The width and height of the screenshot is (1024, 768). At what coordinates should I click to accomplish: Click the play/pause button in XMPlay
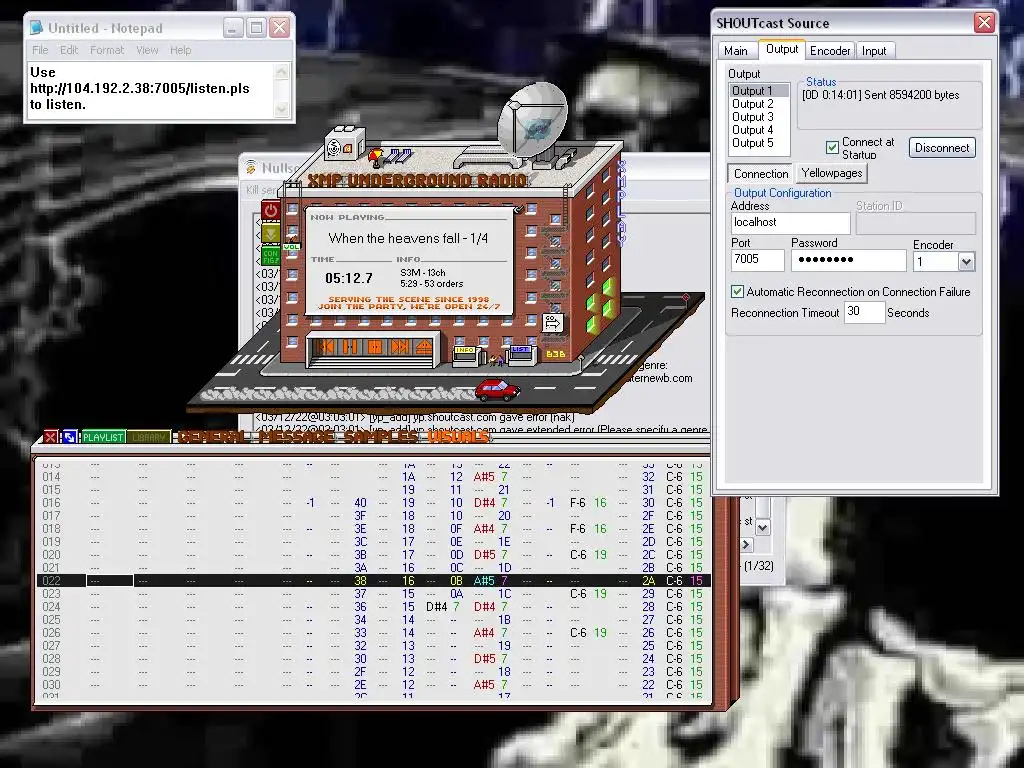(350, 347)
